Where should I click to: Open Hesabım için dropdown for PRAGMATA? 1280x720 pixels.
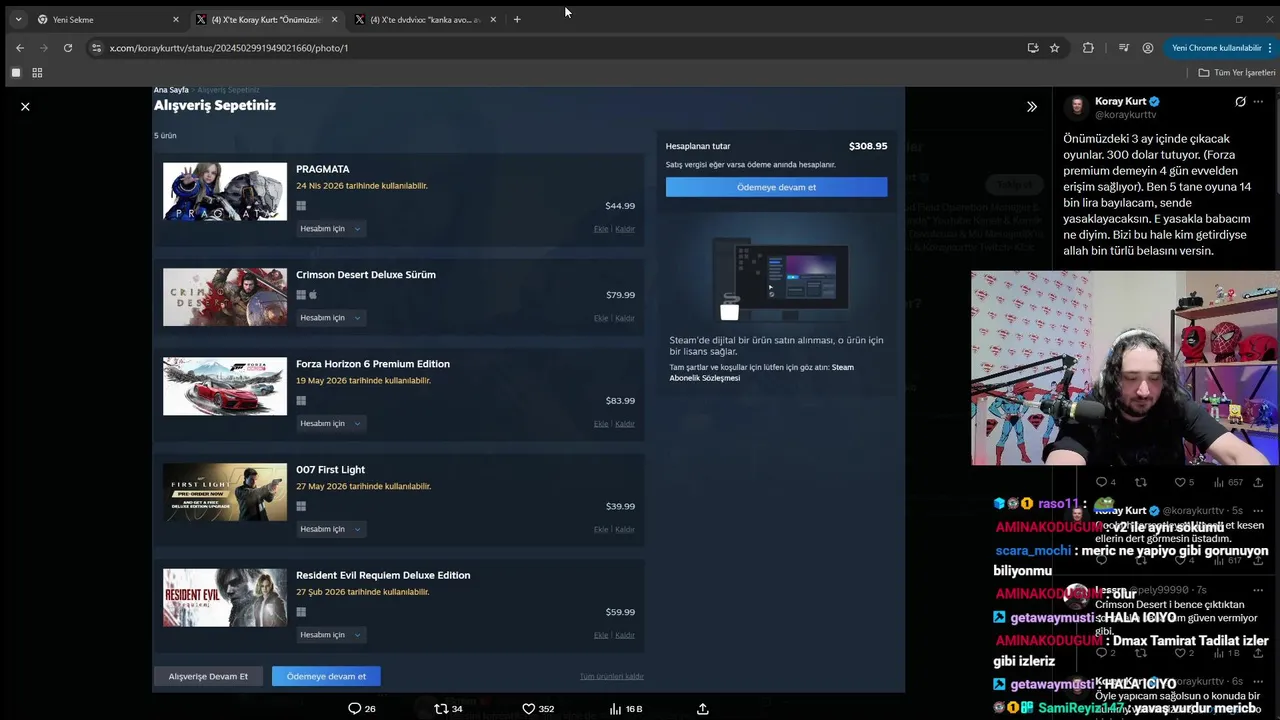pyautogui.click(x=330, y=228)
